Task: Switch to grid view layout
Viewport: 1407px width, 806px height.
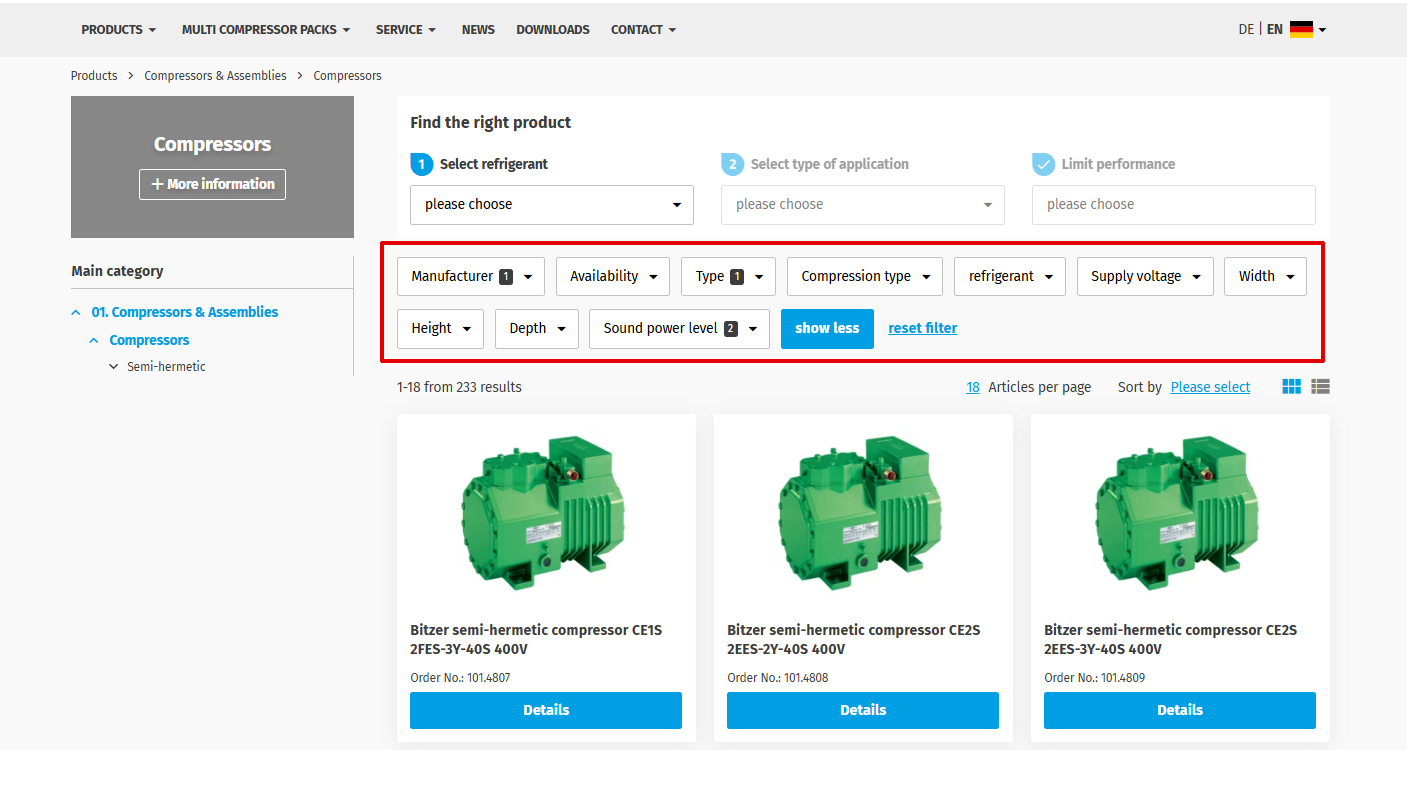Action: coord(1291,387)
